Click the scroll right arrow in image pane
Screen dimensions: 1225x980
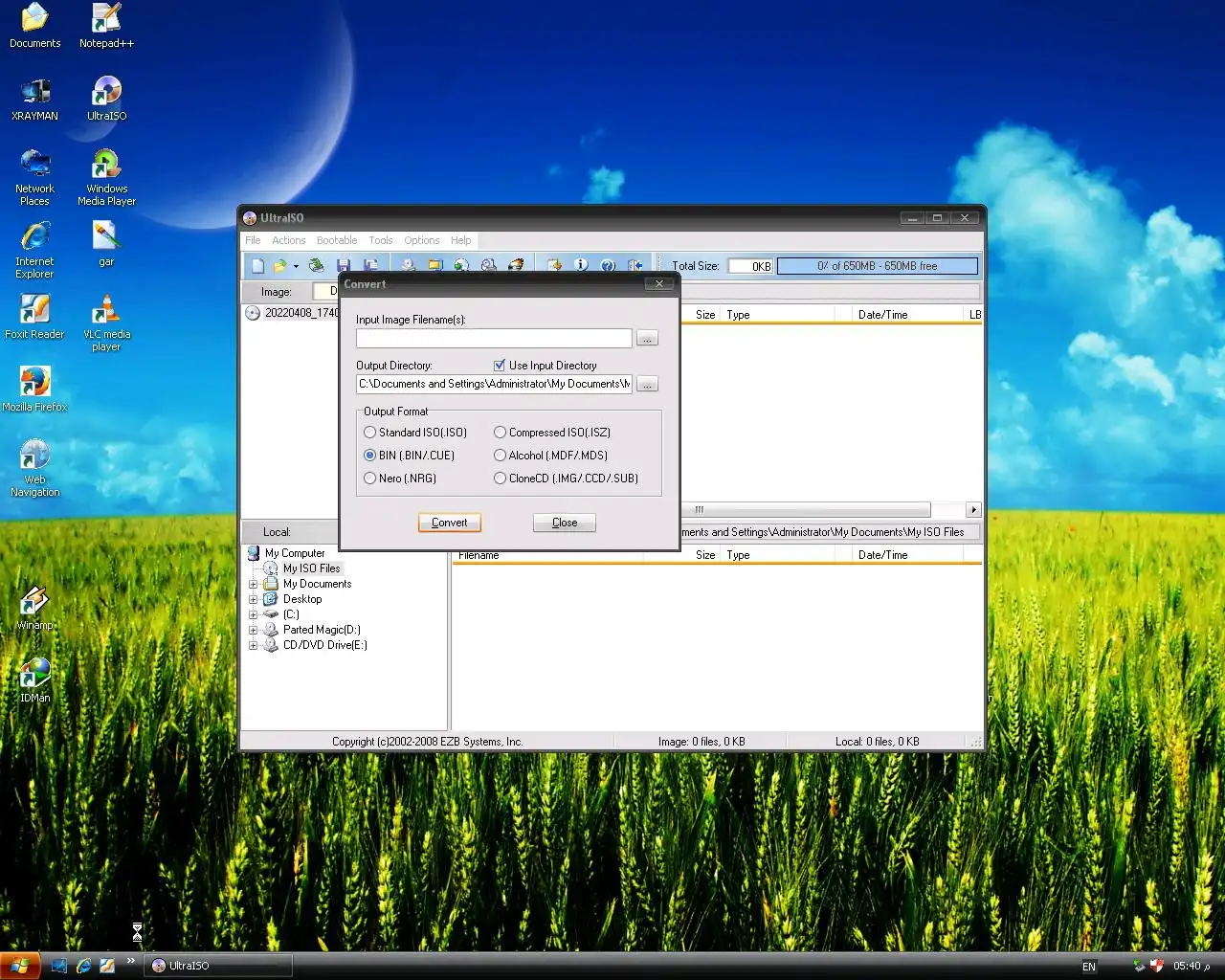click(974, 510)
